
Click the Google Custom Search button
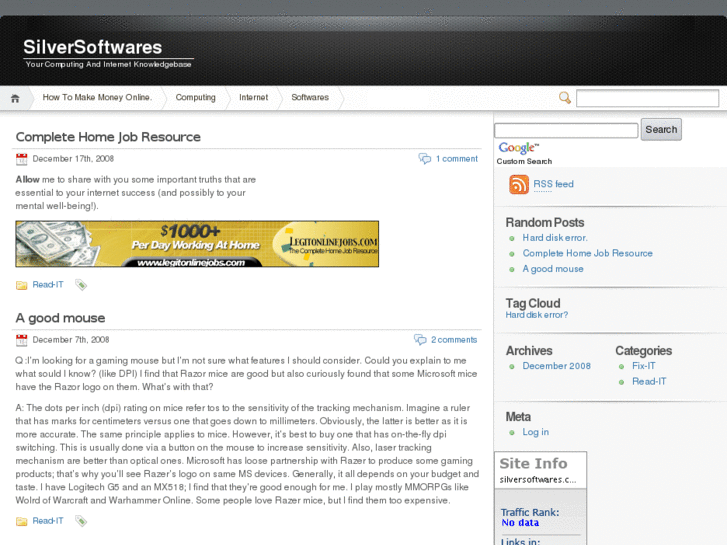pos(661,129)
